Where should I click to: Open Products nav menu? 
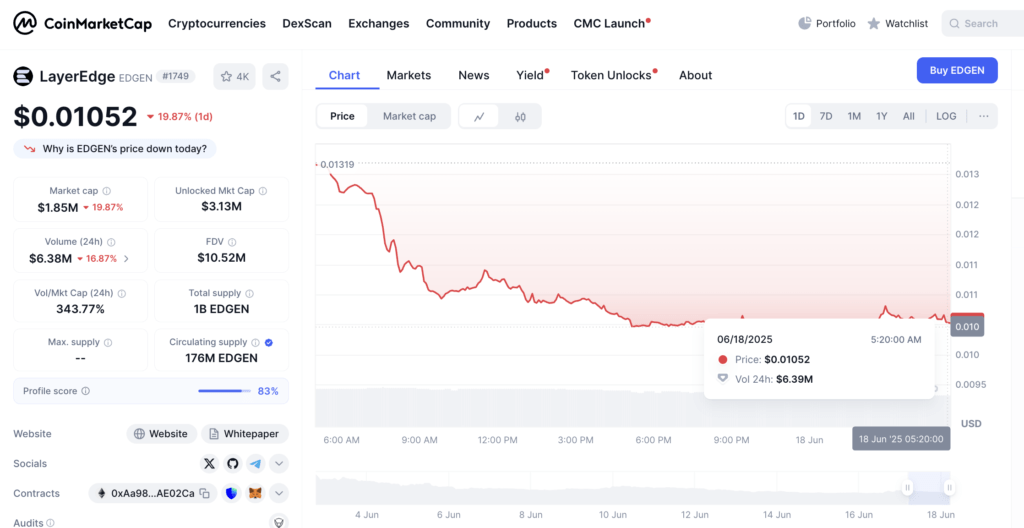tap(532, 24)
